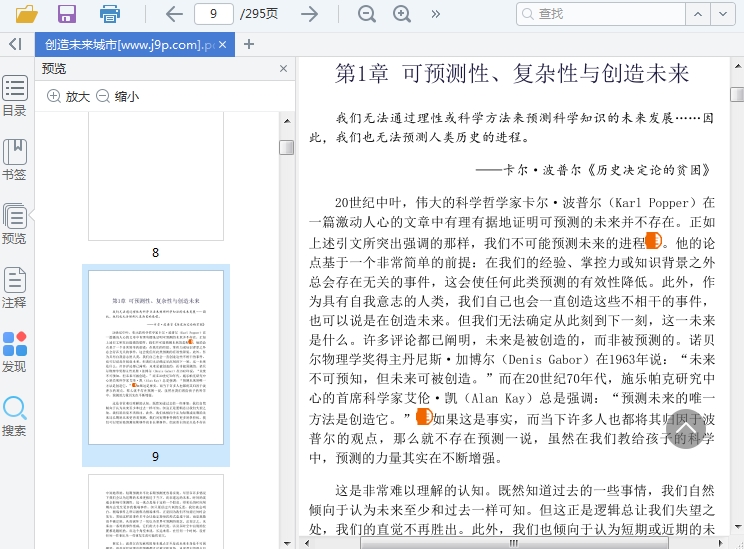This screenshot has height=549, width=744.
Task: Click the zoom in magnifier in toolbar
Action: pos(402,14)
